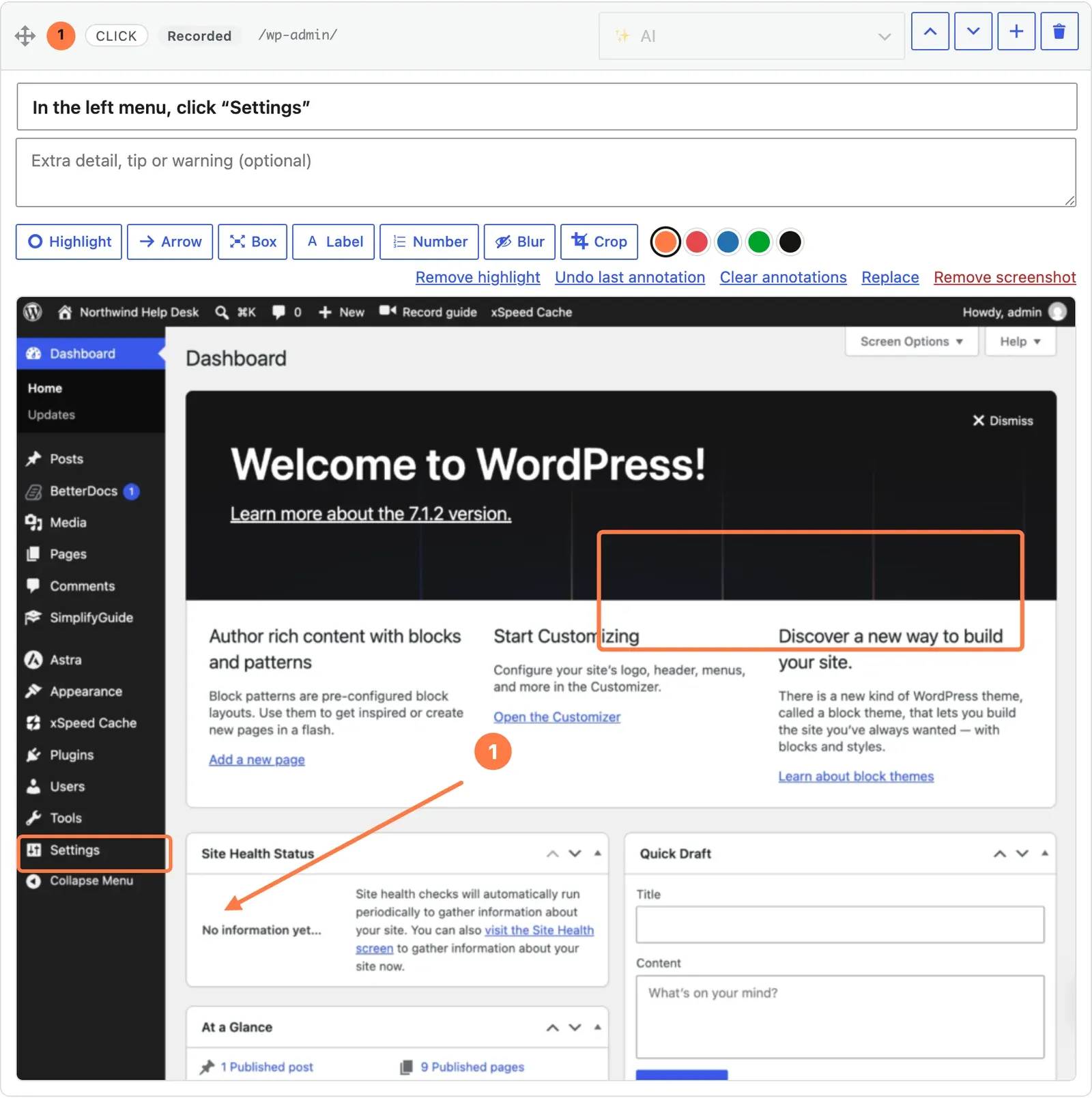The width and height of the screenshot is (1092, 1098).
Task: Choose the blue annotation color
Action: click(x=728, y=242)
